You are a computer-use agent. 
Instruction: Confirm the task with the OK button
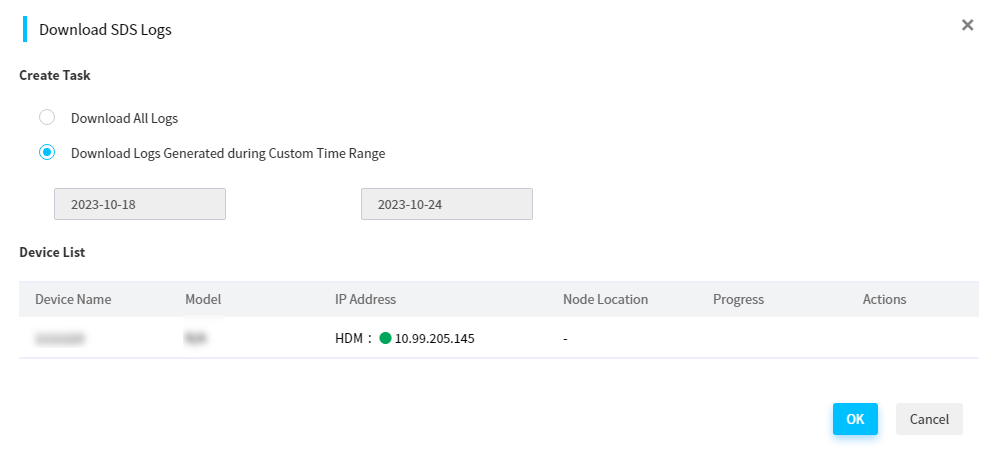(855, 419)
